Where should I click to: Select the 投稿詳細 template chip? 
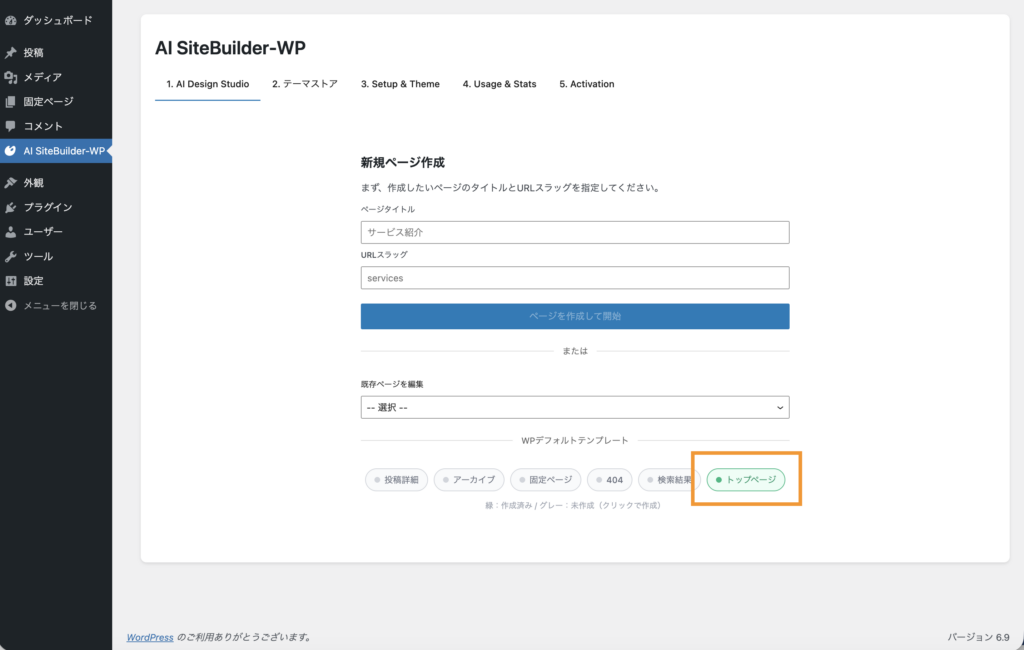[x=397, y=480]
